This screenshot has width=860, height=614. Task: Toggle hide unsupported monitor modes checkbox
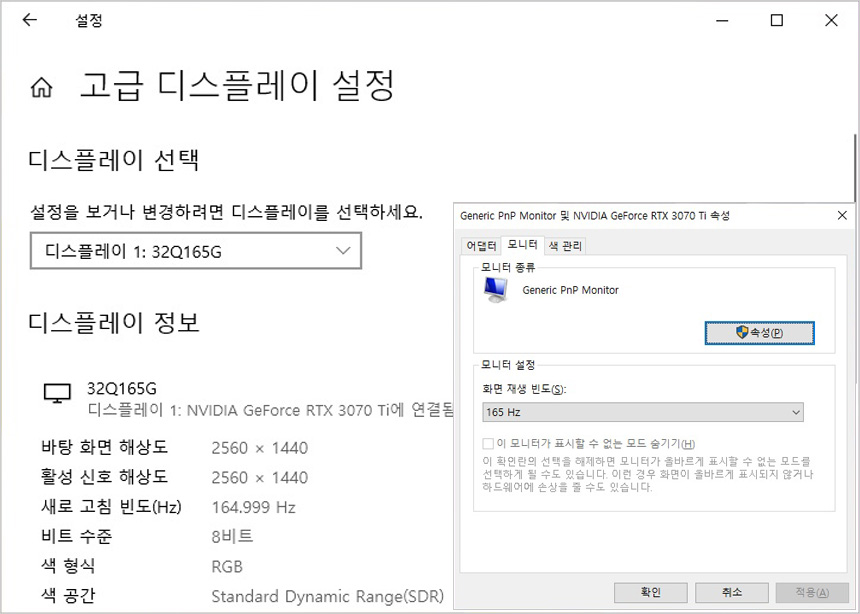488,443
